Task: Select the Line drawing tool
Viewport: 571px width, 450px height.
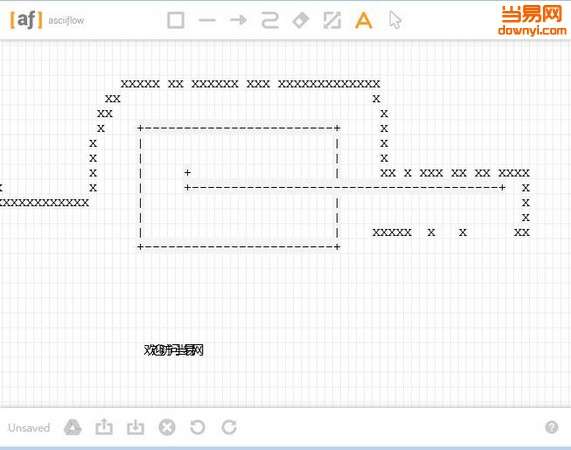Action: pyautogui.click(x=207, y=20)
